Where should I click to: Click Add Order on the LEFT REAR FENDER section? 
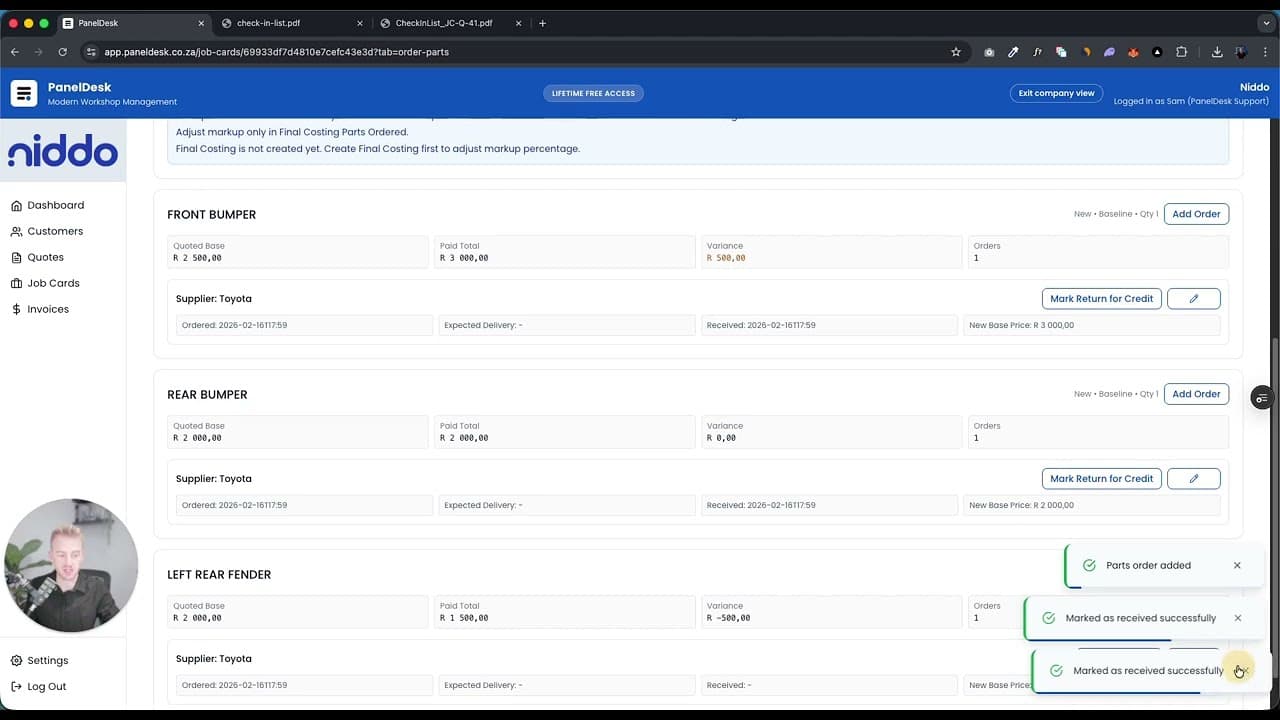pyautogui.click(x=1196, y=574)
